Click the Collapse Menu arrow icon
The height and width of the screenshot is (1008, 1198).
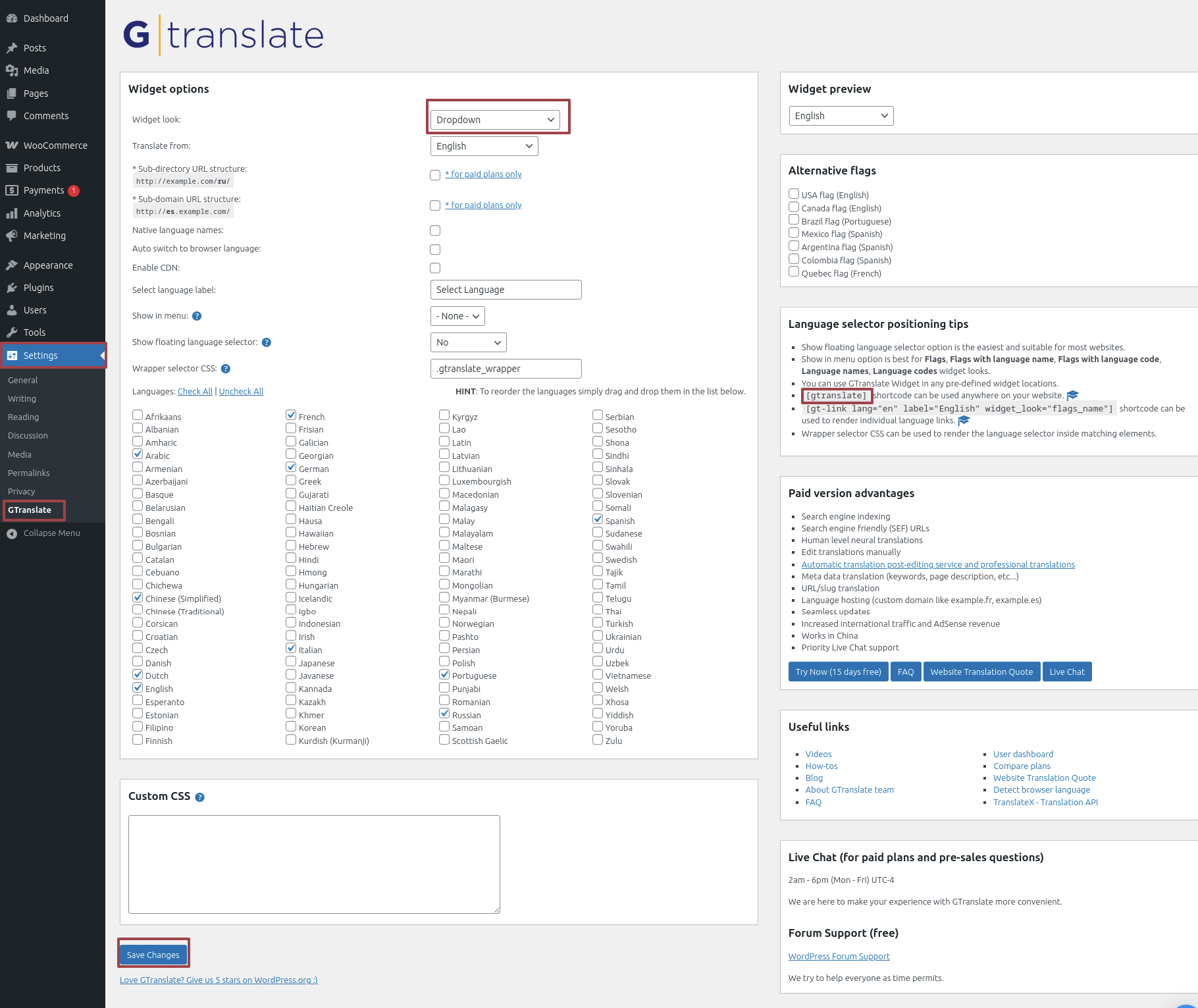point(12,533)
